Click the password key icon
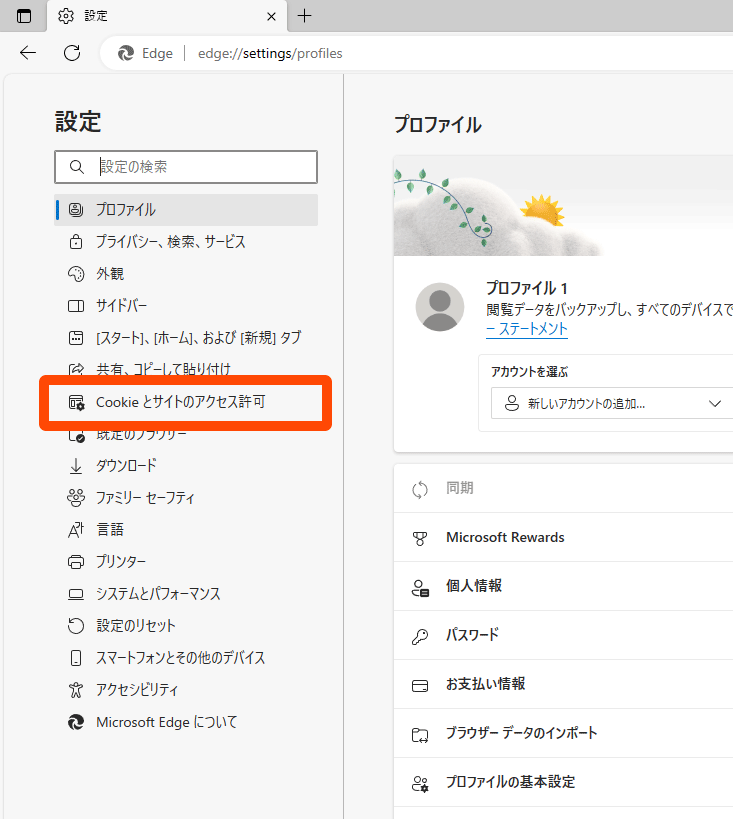This screenshot has width=733, height=819. 421,635
